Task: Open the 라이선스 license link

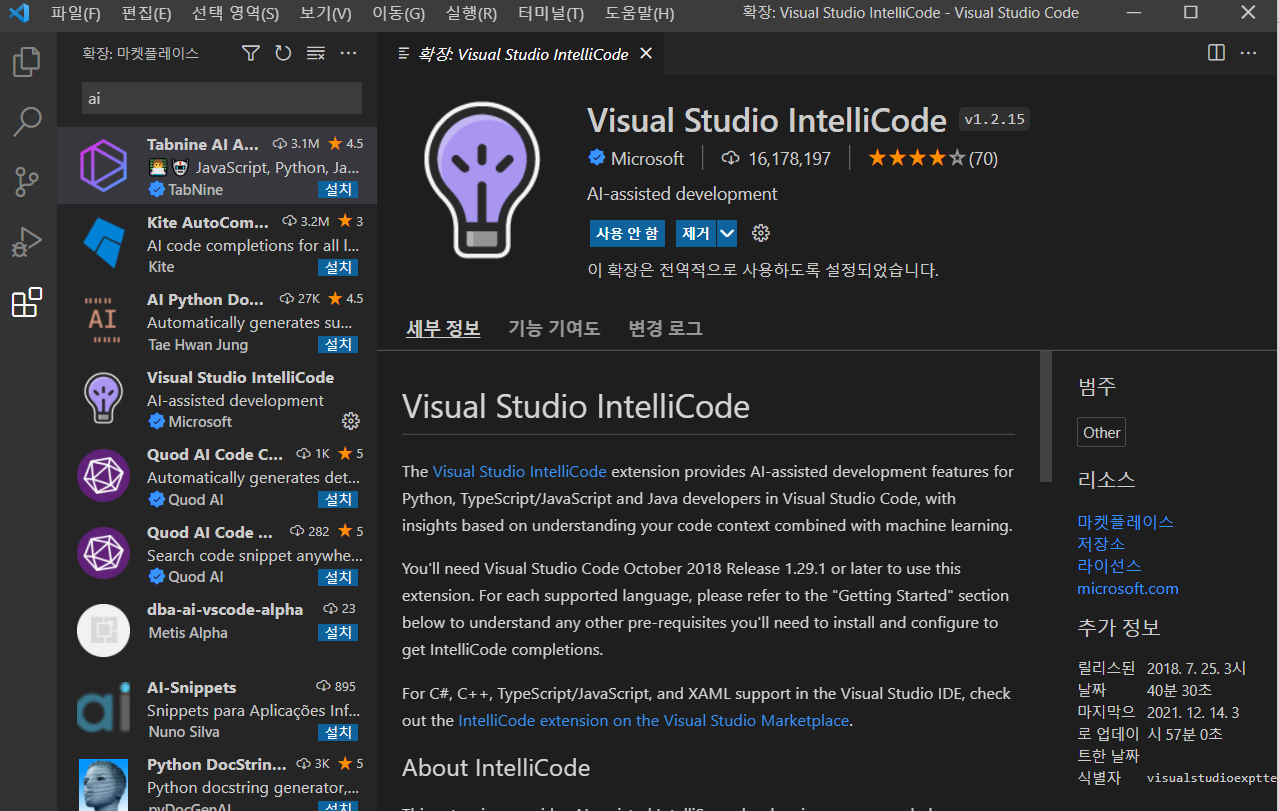Action: (x=1109, y=566)
